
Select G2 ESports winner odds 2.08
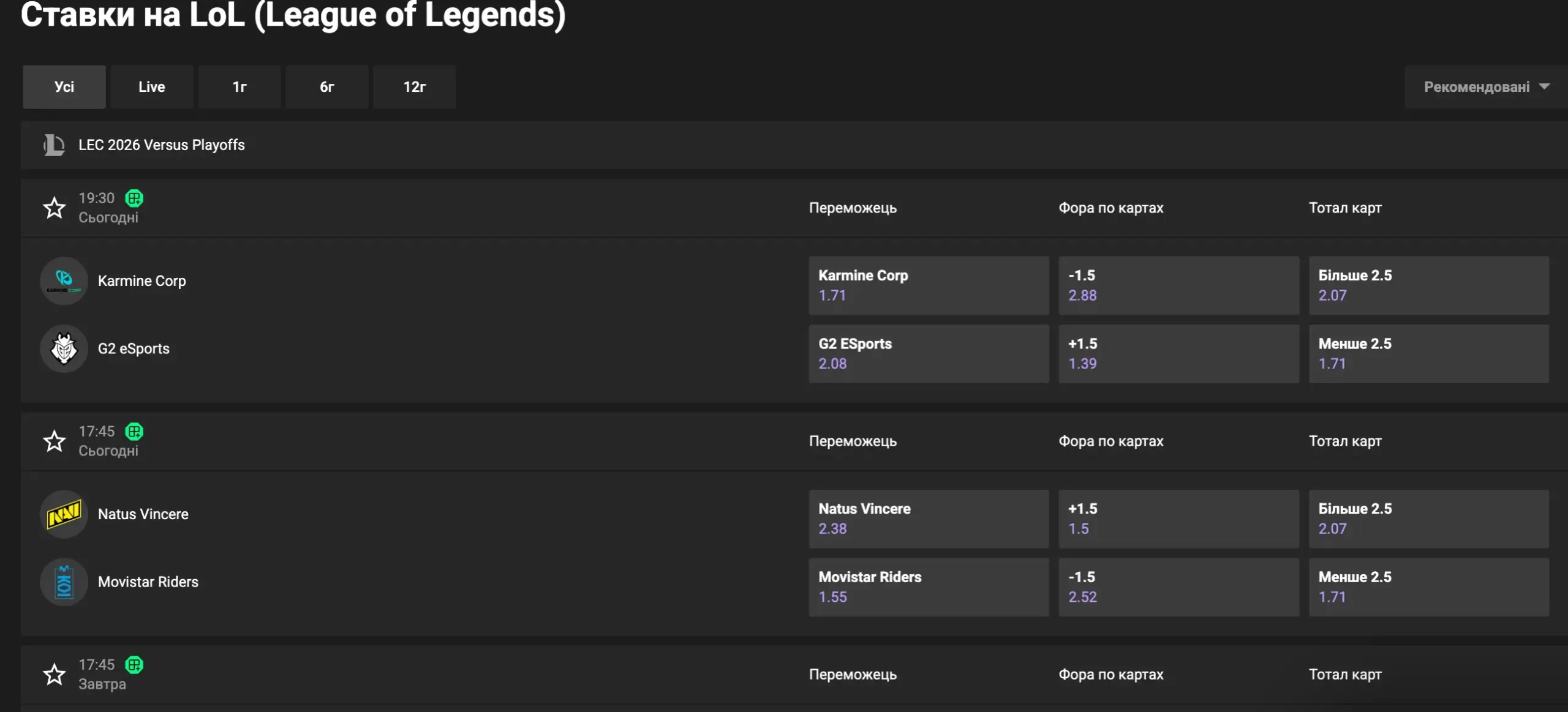coord(928,354)
